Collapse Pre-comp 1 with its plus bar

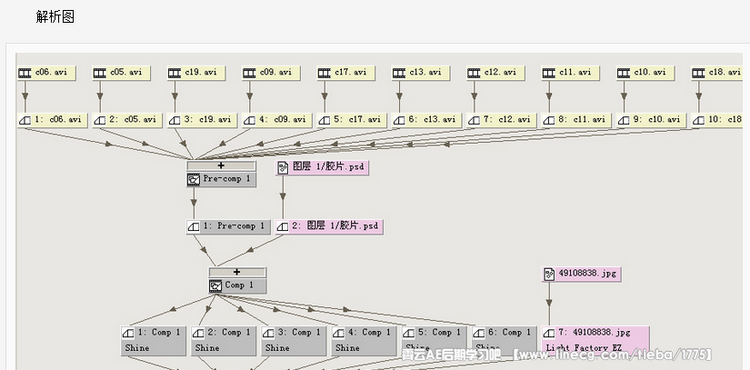pos(221,165)
